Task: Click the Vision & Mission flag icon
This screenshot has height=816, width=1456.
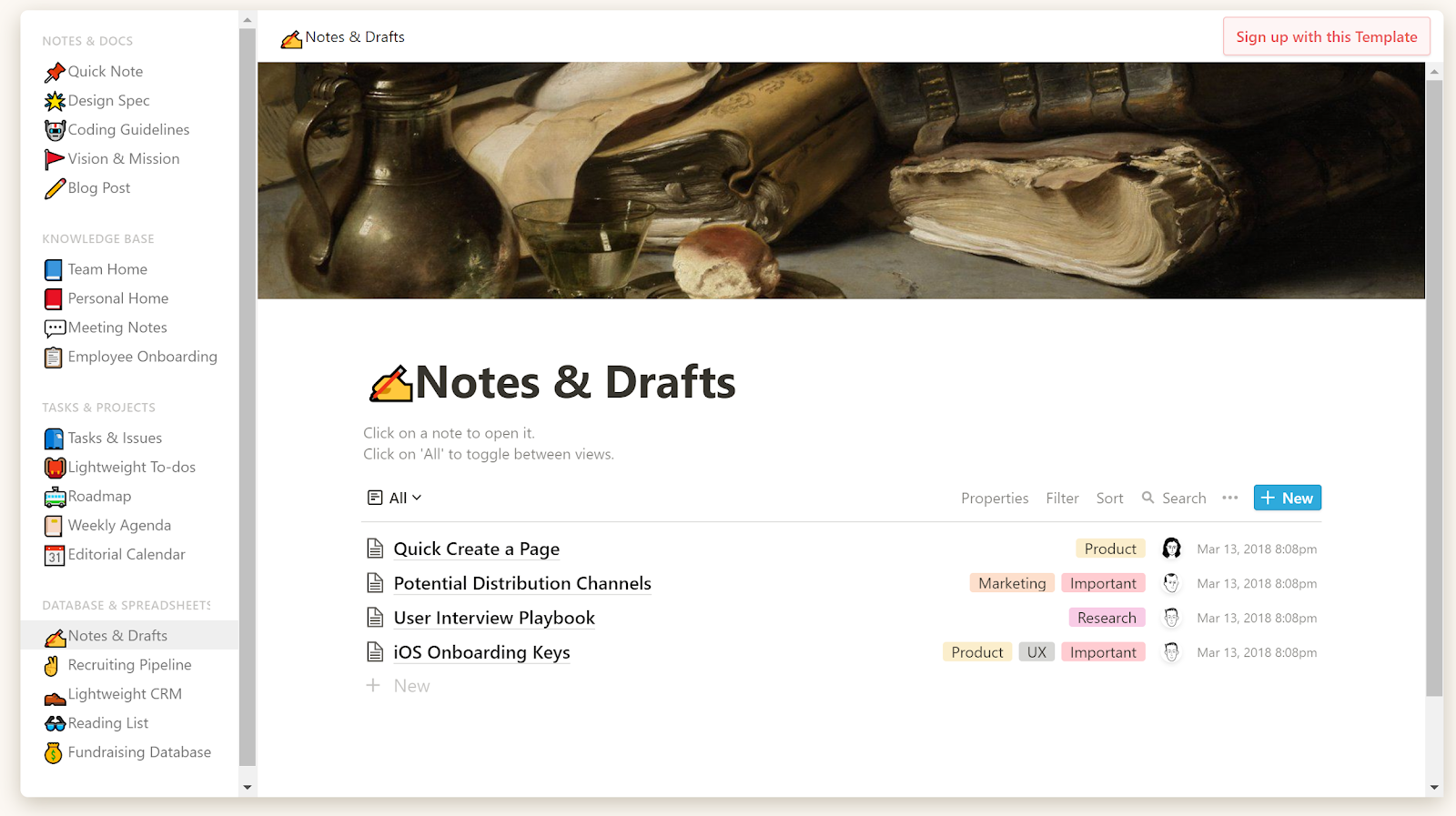Action: tap(55, 159)
